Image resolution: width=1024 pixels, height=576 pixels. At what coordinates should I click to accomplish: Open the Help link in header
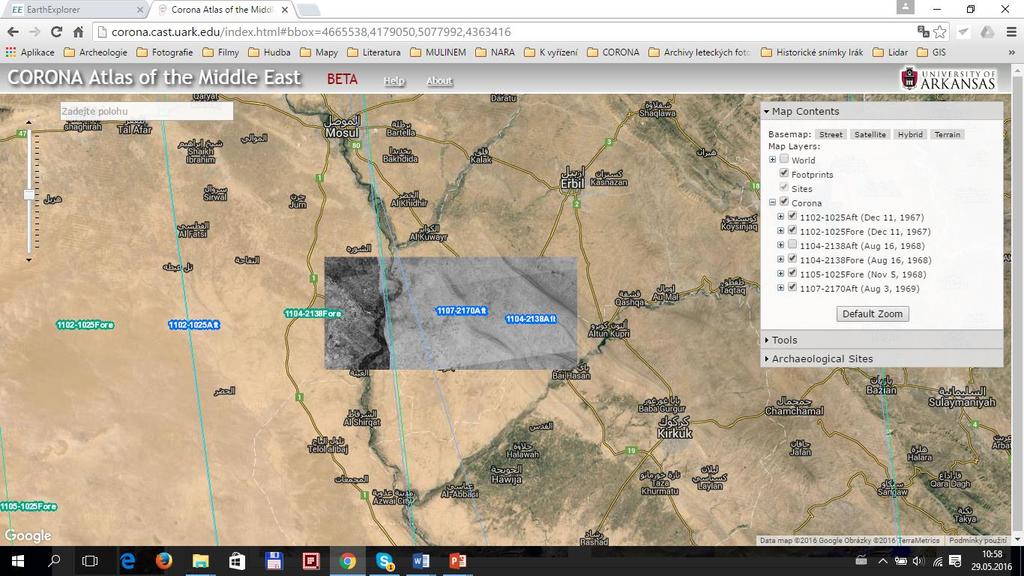[x=394, y=80]
